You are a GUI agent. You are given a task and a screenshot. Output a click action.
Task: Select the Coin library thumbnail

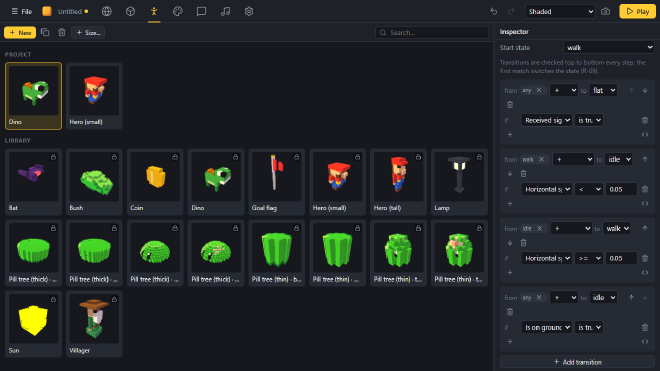click(155, 182)
